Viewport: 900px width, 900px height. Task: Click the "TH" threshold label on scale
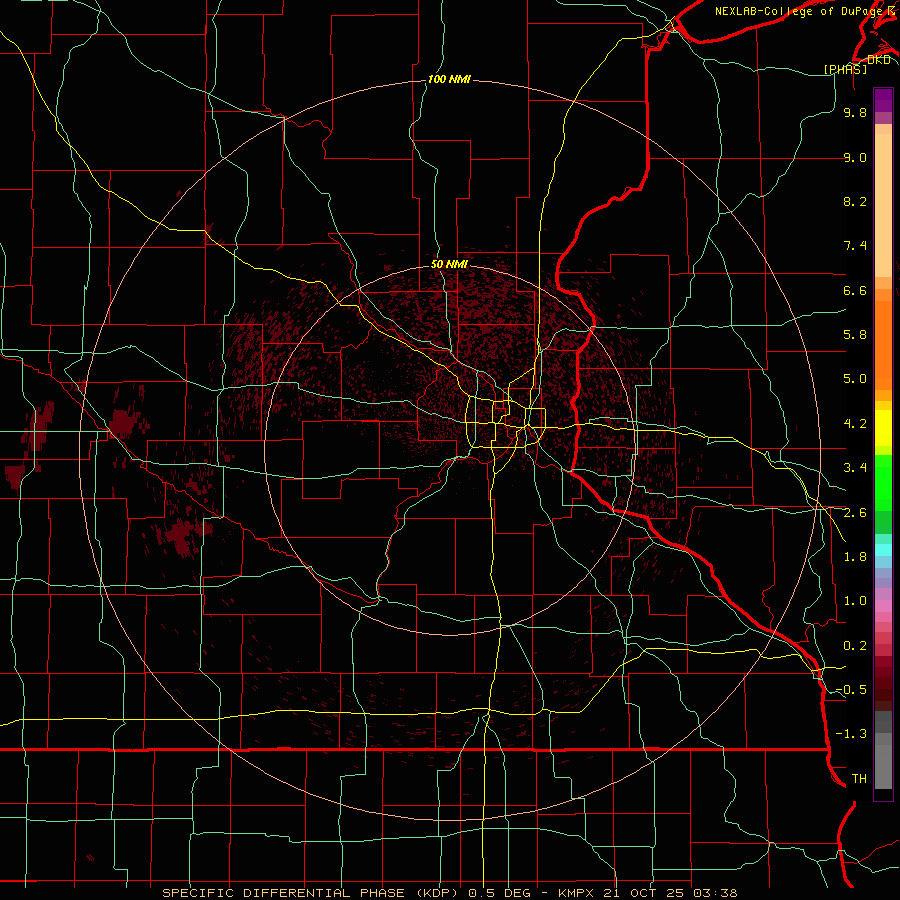(x=859, y=779)
